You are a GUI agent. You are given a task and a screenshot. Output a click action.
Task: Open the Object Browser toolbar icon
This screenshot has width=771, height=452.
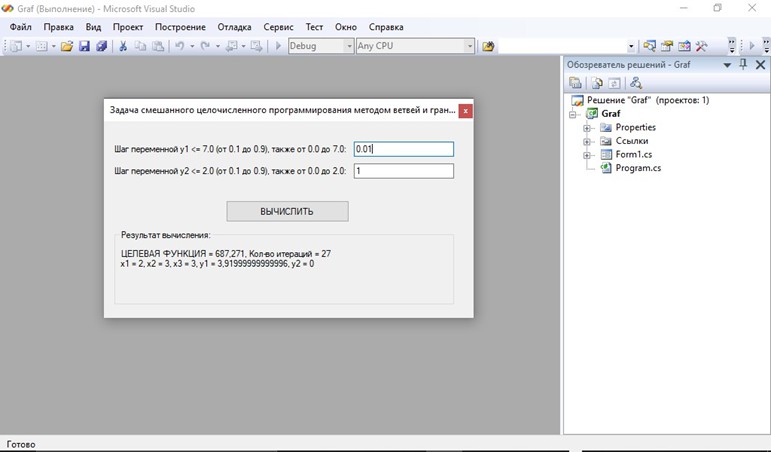pos(684,46)
